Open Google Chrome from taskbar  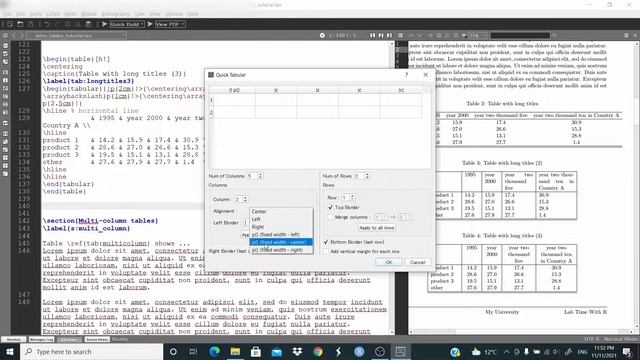point(318,351)
